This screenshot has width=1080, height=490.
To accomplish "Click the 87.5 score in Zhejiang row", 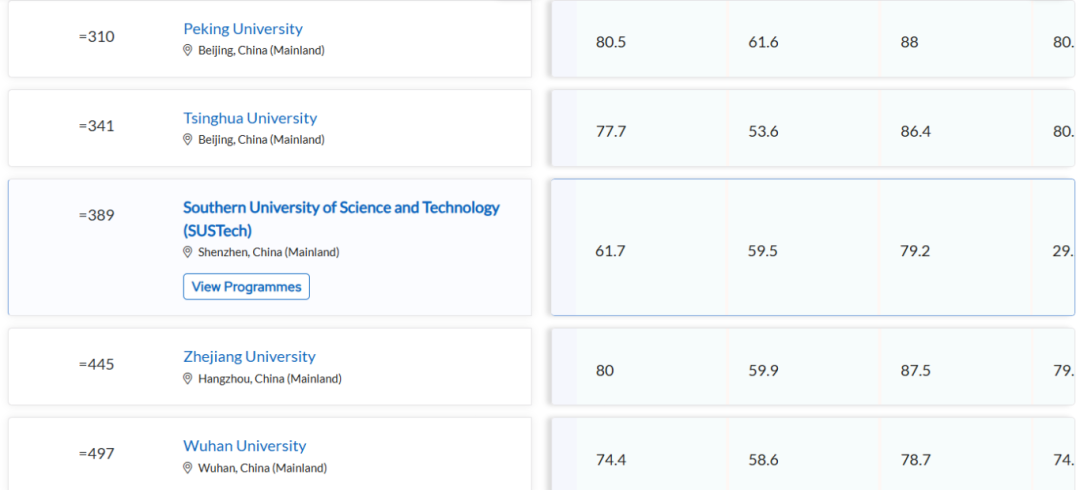I will coord(915,371).
